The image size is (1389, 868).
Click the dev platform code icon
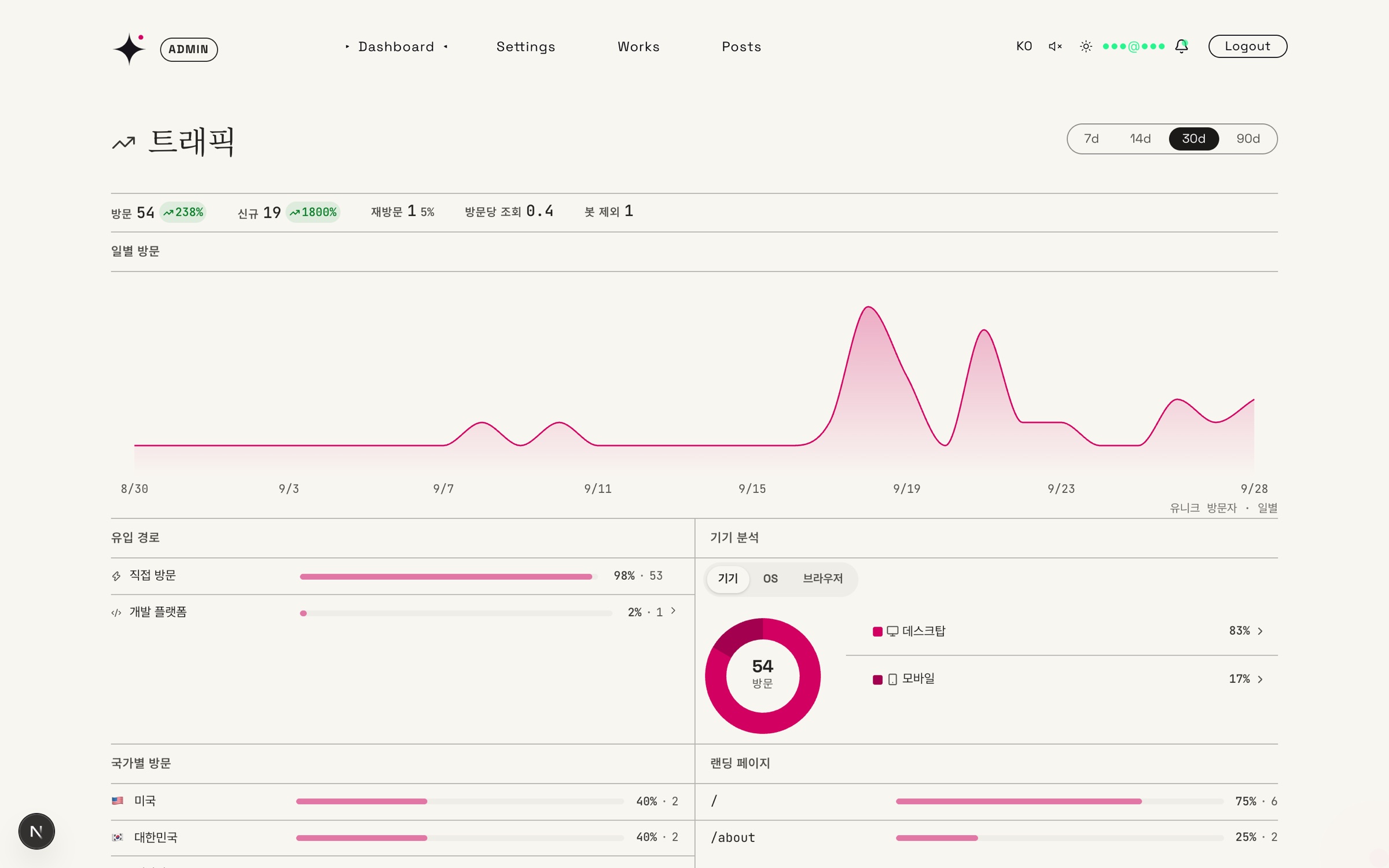tap(116, 612)
